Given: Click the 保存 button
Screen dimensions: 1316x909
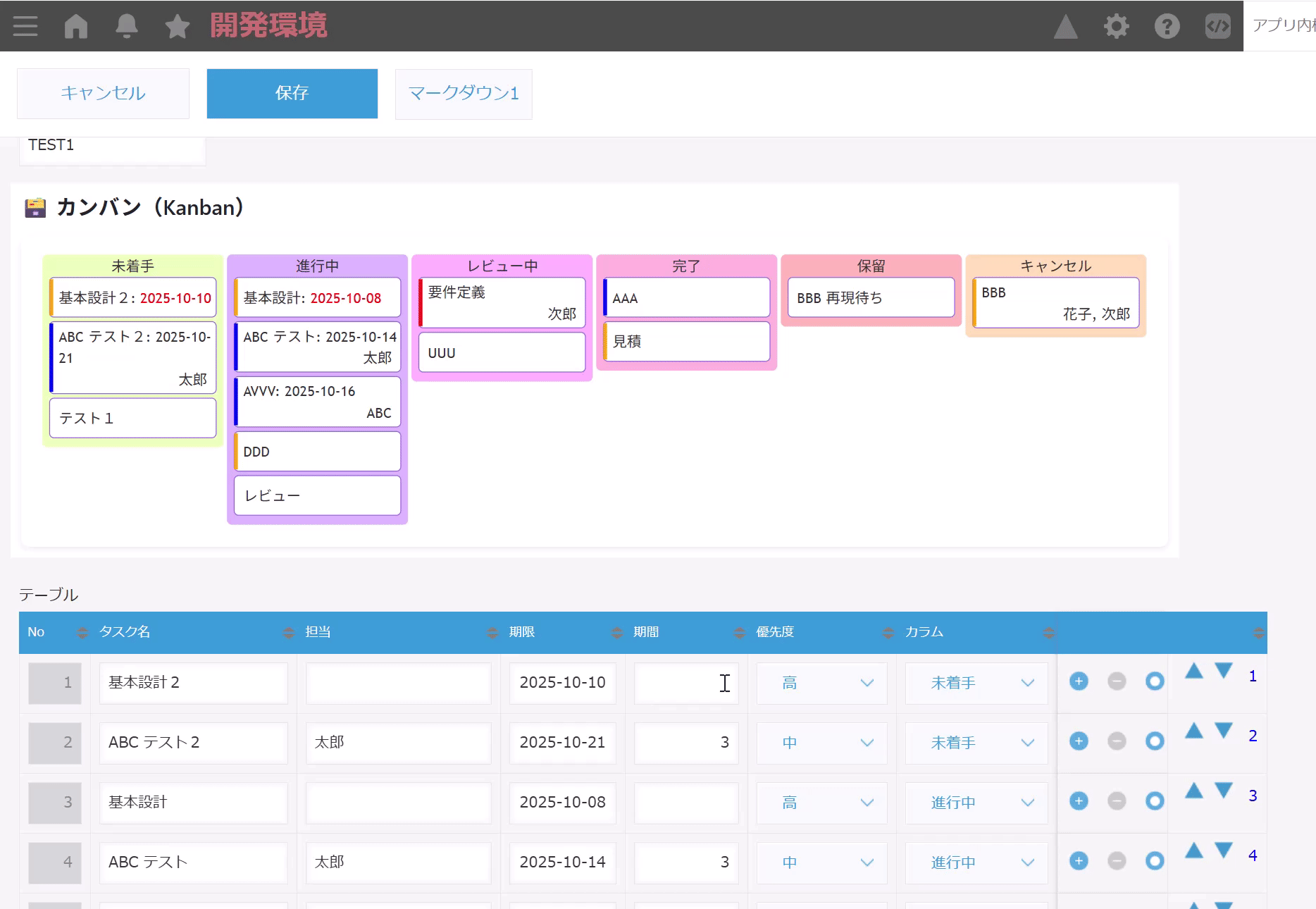Looking at the screenshot, I should point(292,93).
